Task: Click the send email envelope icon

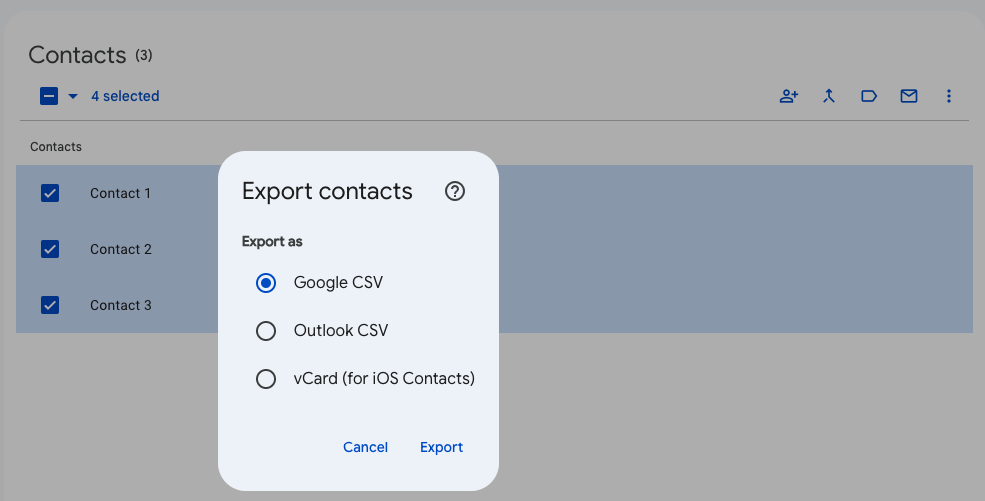Action: pyautogui.click(x=909, y=97)
